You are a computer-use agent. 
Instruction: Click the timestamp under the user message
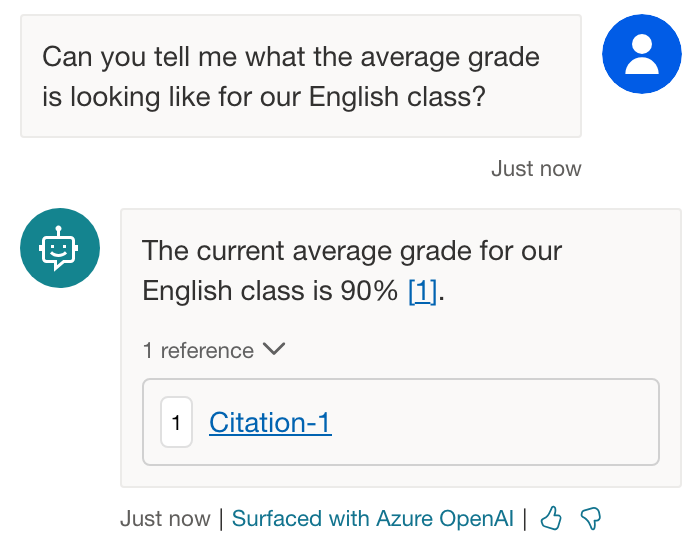pos(536,168)
